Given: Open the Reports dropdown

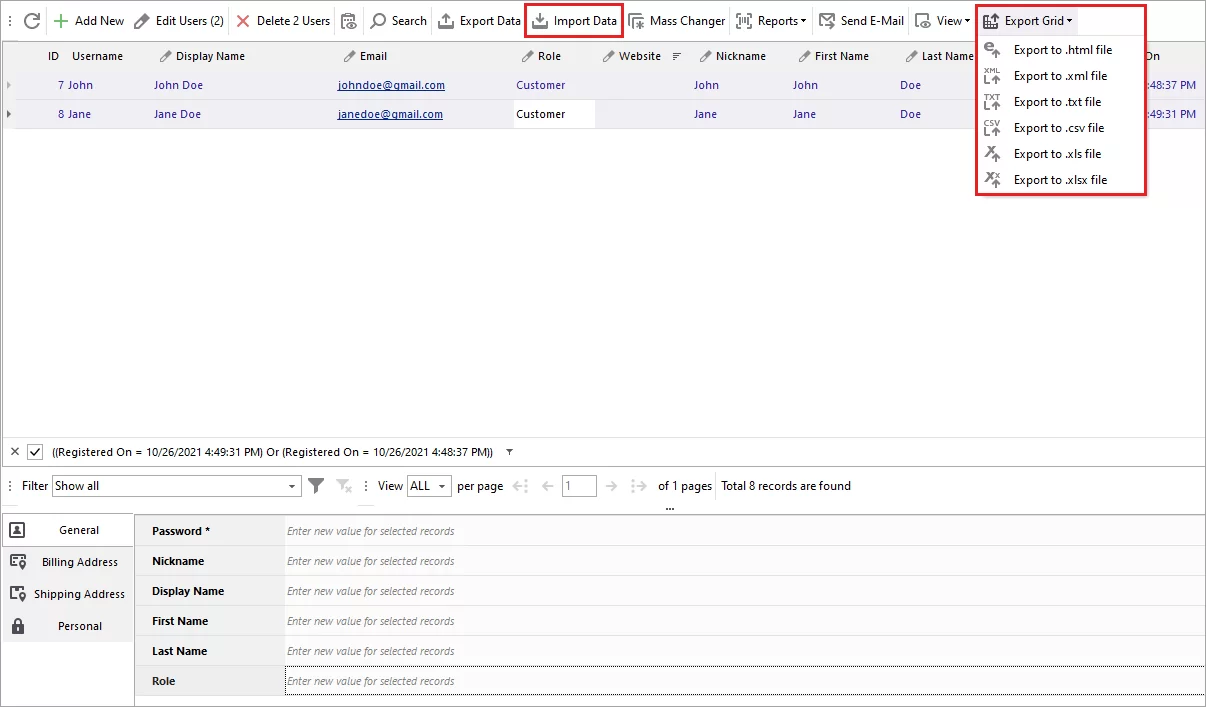Looking at the screenshot, I should (x=778, y=20).
